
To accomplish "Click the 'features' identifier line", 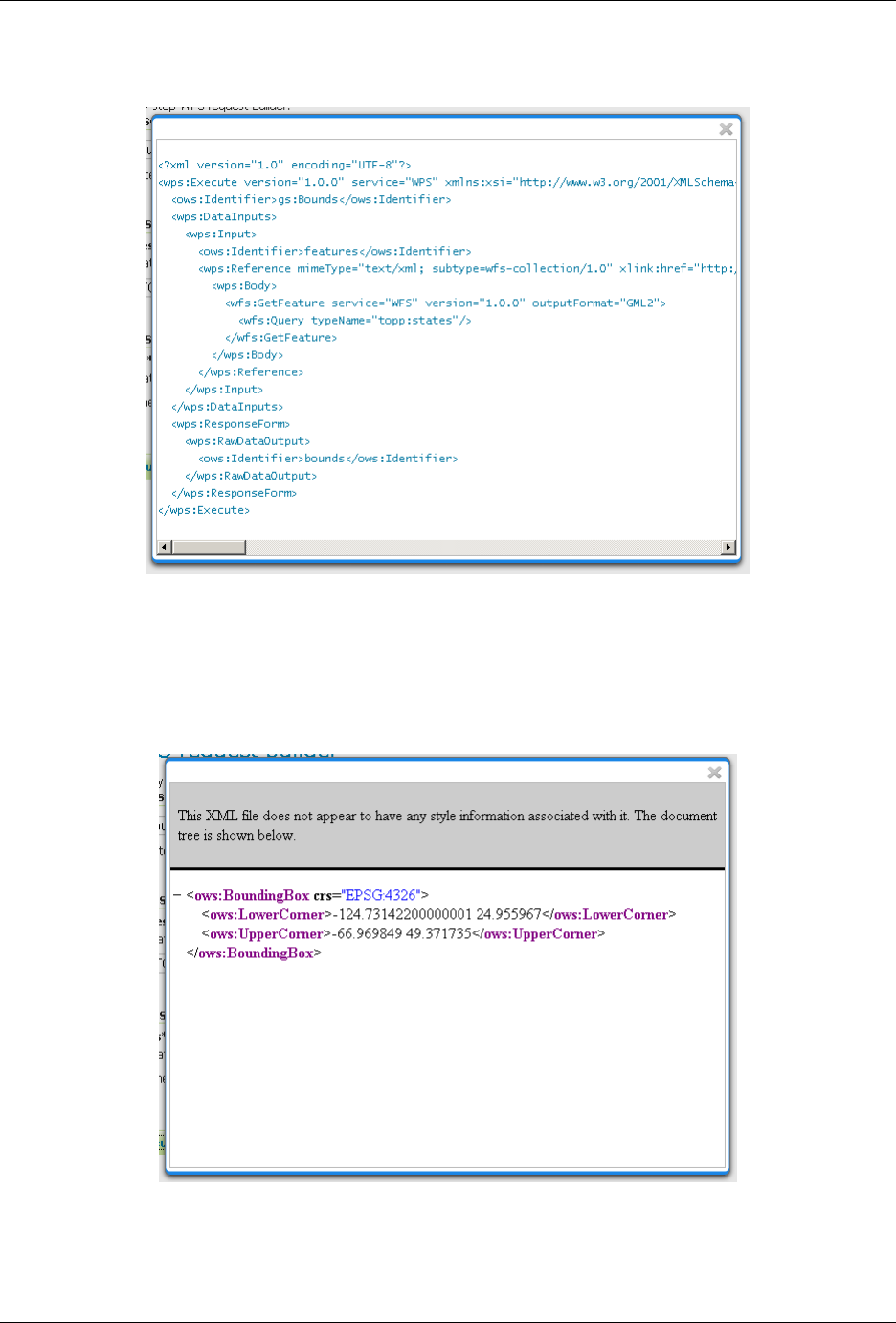I will point(335,251).
